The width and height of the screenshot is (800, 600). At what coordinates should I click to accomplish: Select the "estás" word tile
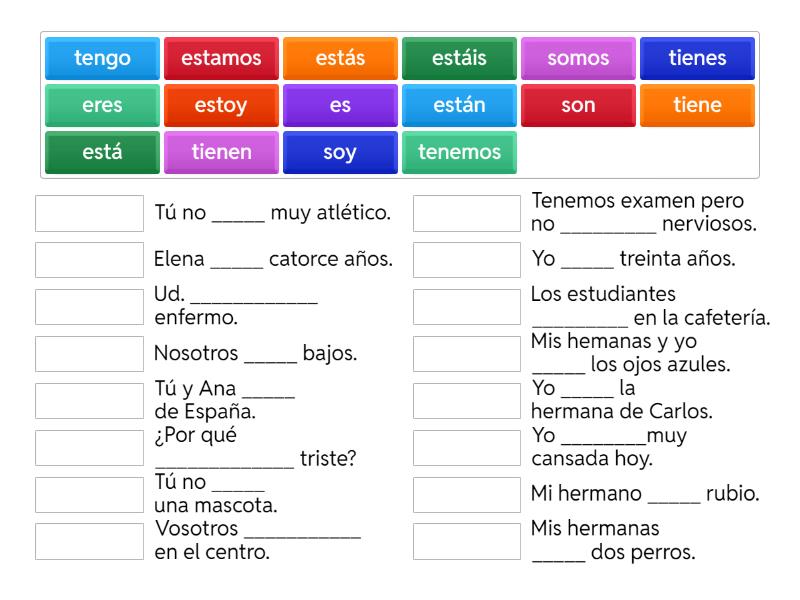[x=340, y=59]
